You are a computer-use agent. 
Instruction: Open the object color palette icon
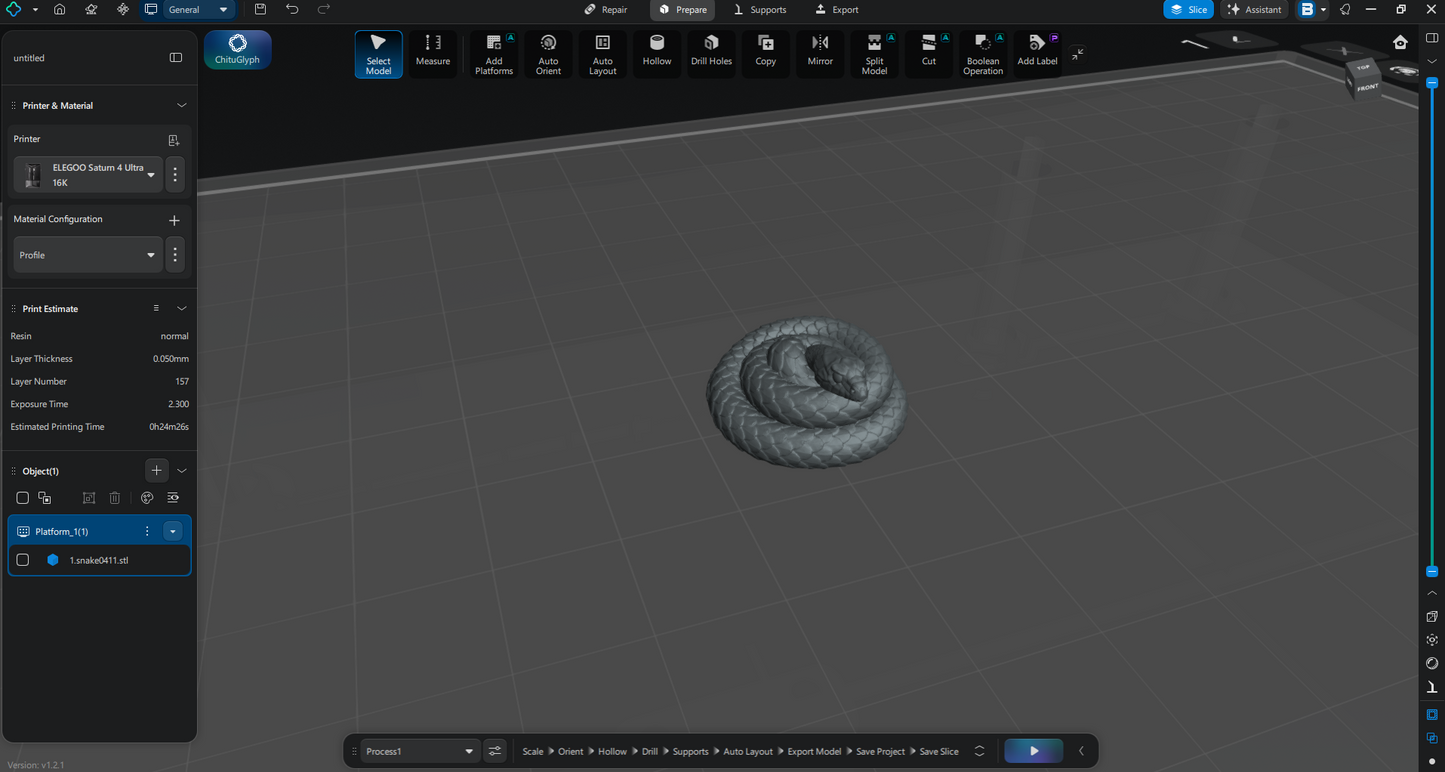tap(147, 498)
